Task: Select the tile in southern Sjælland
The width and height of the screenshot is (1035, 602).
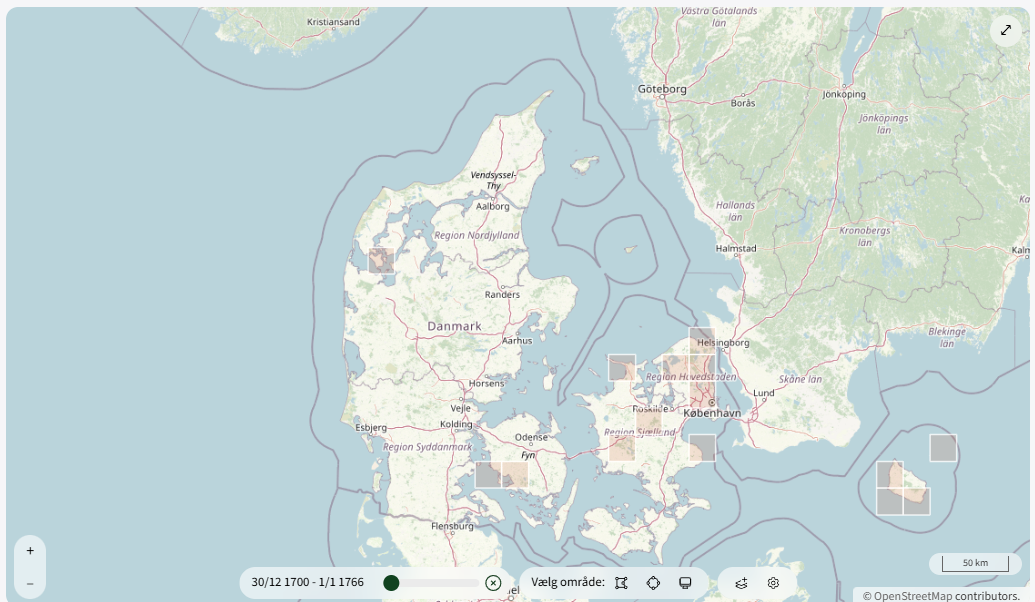Action: coord(620,447)
